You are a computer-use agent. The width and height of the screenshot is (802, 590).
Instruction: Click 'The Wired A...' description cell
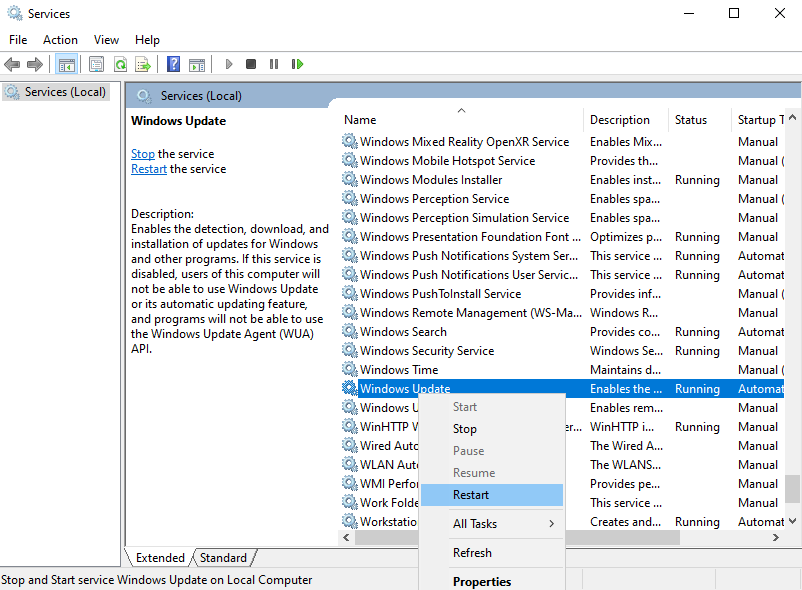click(626, 445)
